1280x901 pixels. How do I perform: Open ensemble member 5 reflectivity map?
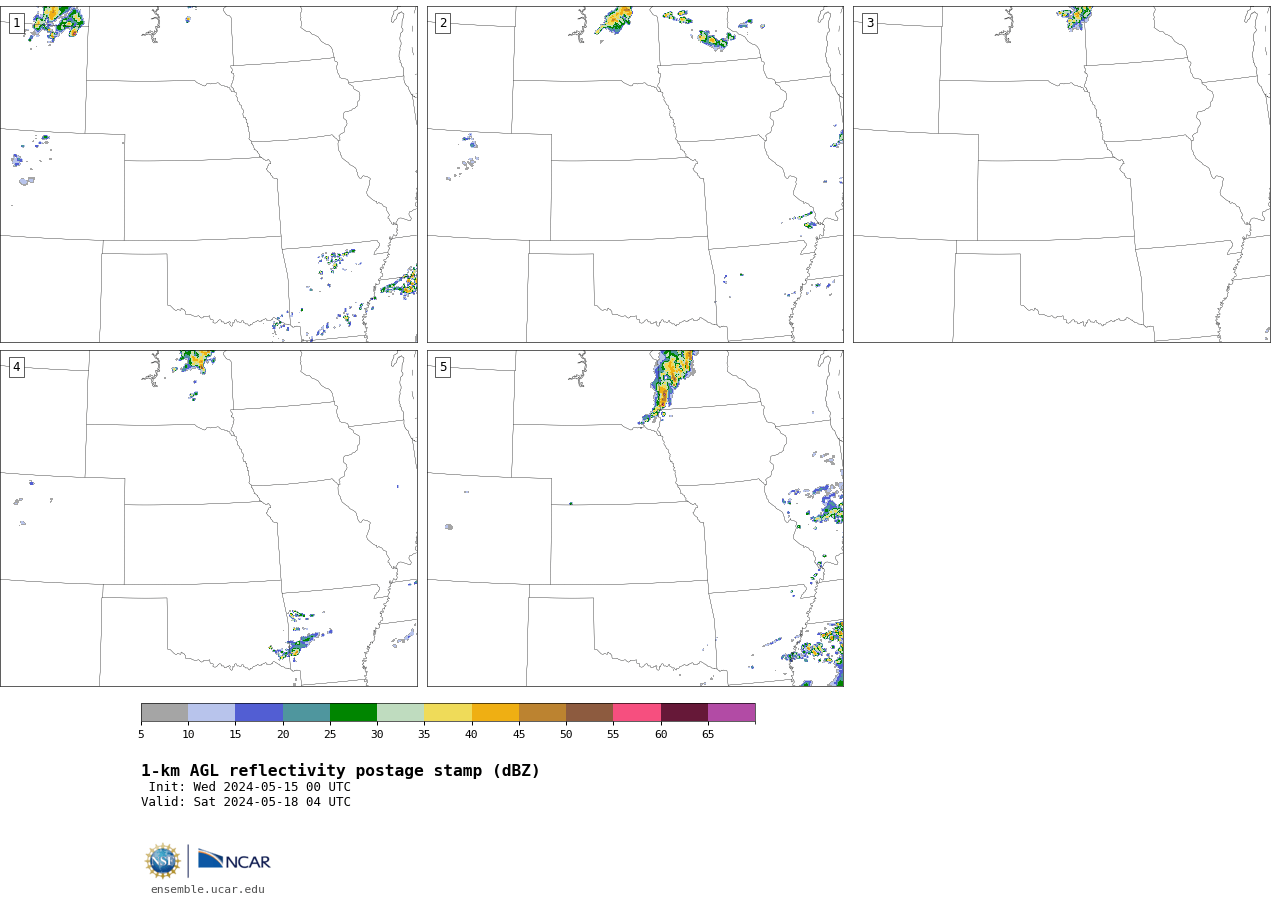(635, 518)
